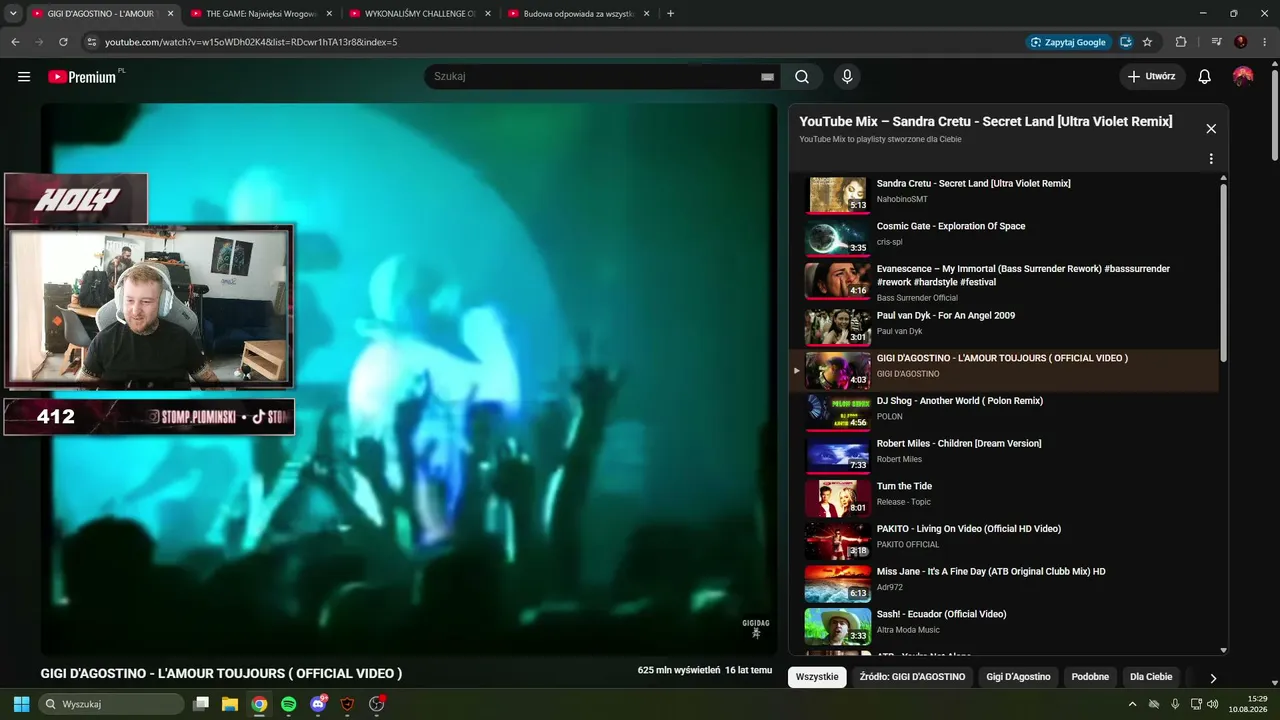Image resolution: width=1280 pixels, height=720 pixels.
Task: Show hidden system tray icons
Action: 1133,704
